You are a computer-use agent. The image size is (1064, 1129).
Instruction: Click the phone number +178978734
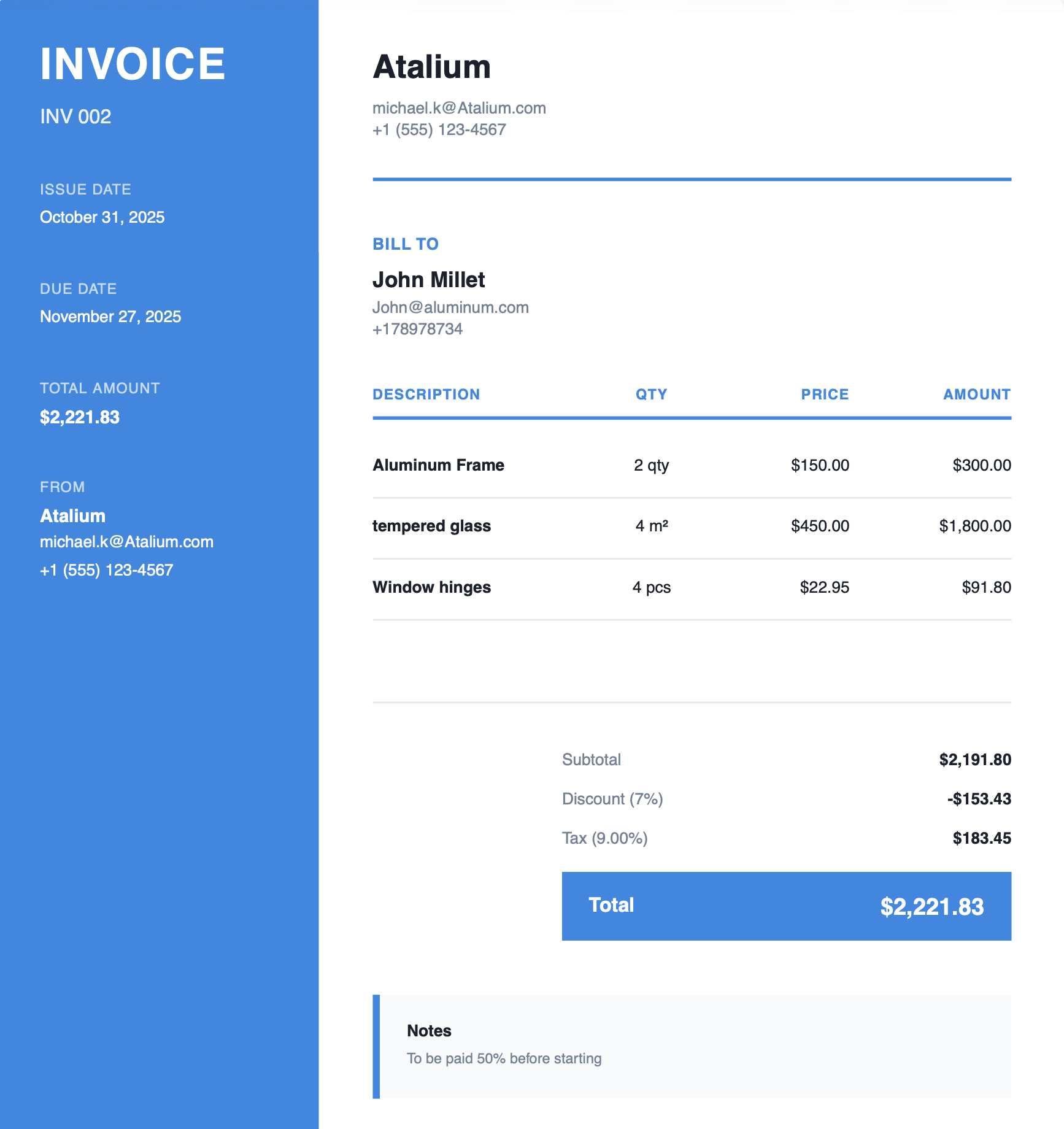418,329
